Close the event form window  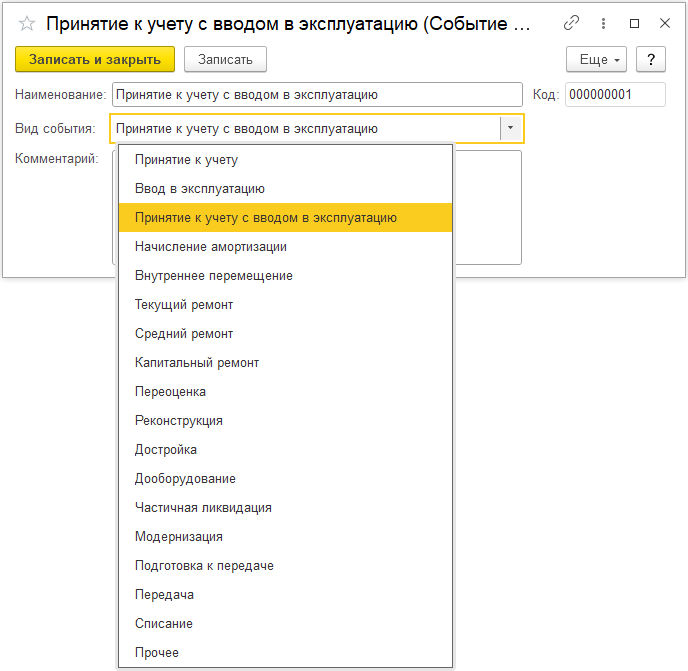[x=664, y=23]
